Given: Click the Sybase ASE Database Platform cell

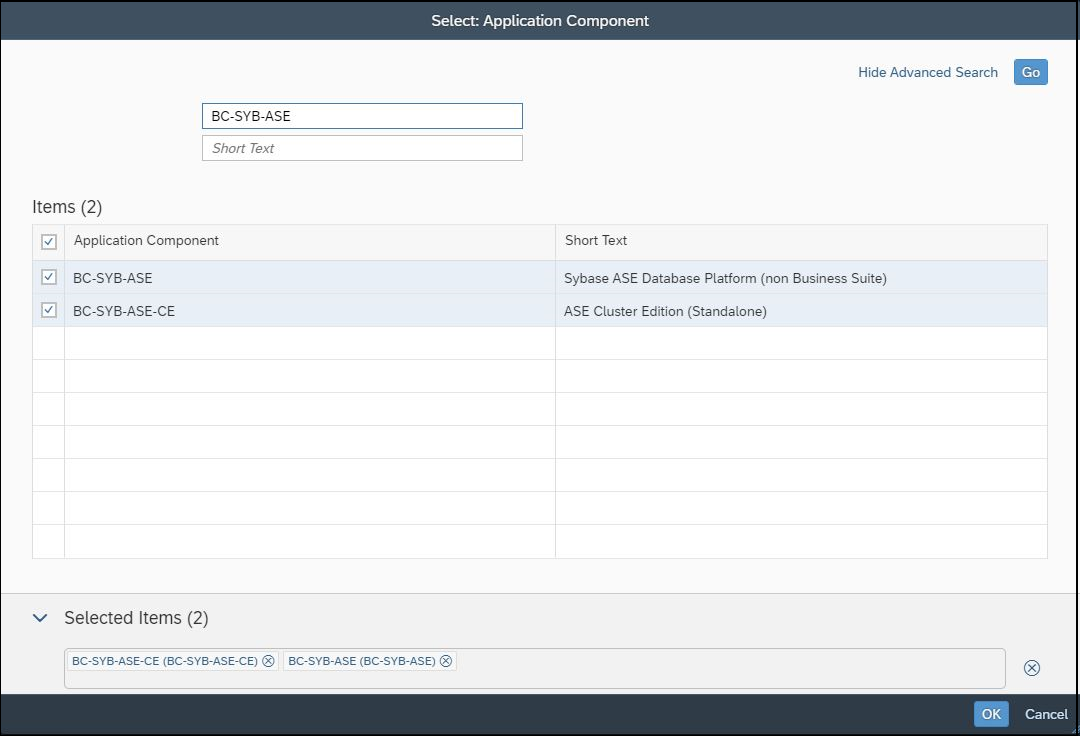Looking at the screenshot, I should click(x=725, y=278).
